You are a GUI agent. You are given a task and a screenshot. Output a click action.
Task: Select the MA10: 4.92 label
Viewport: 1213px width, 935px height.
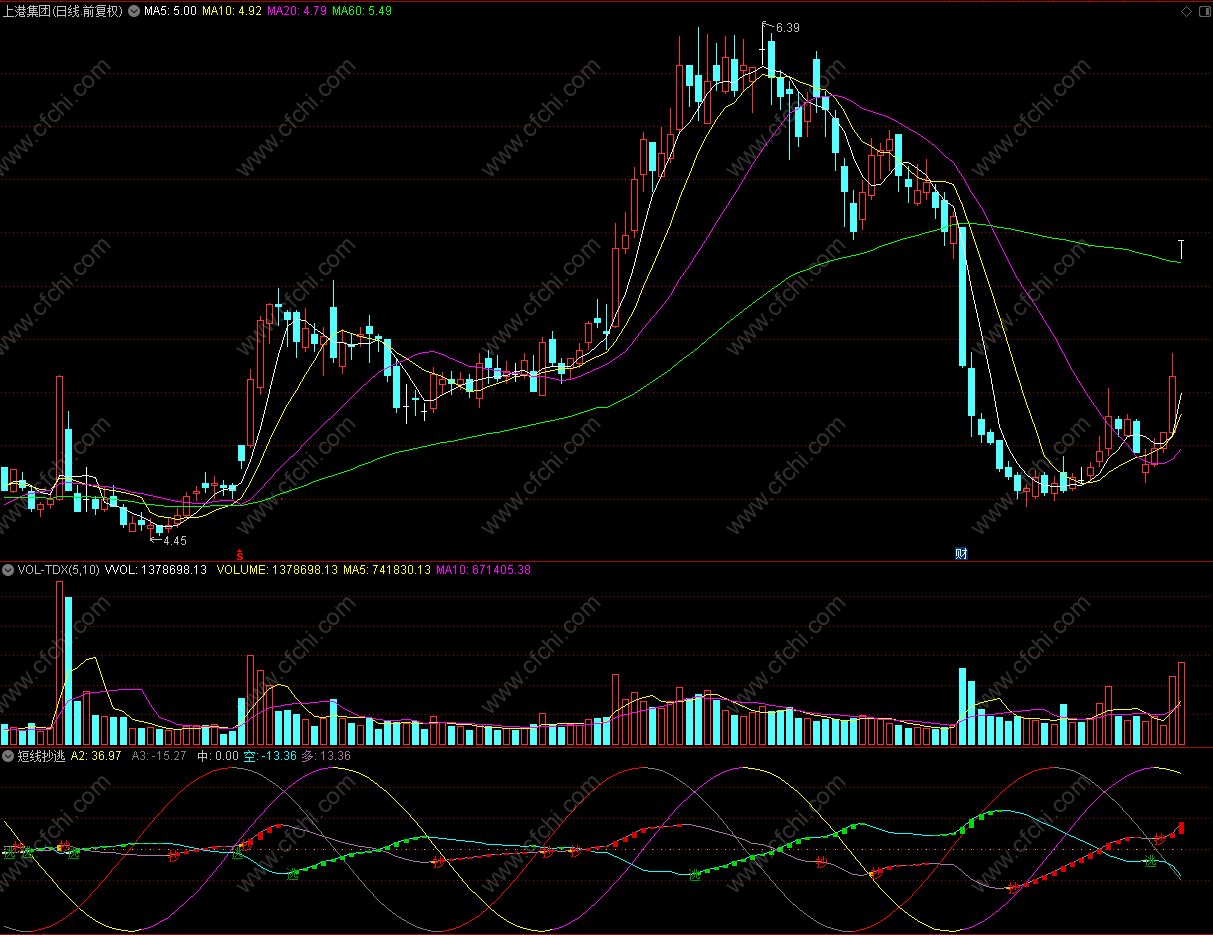click(232, 11)
